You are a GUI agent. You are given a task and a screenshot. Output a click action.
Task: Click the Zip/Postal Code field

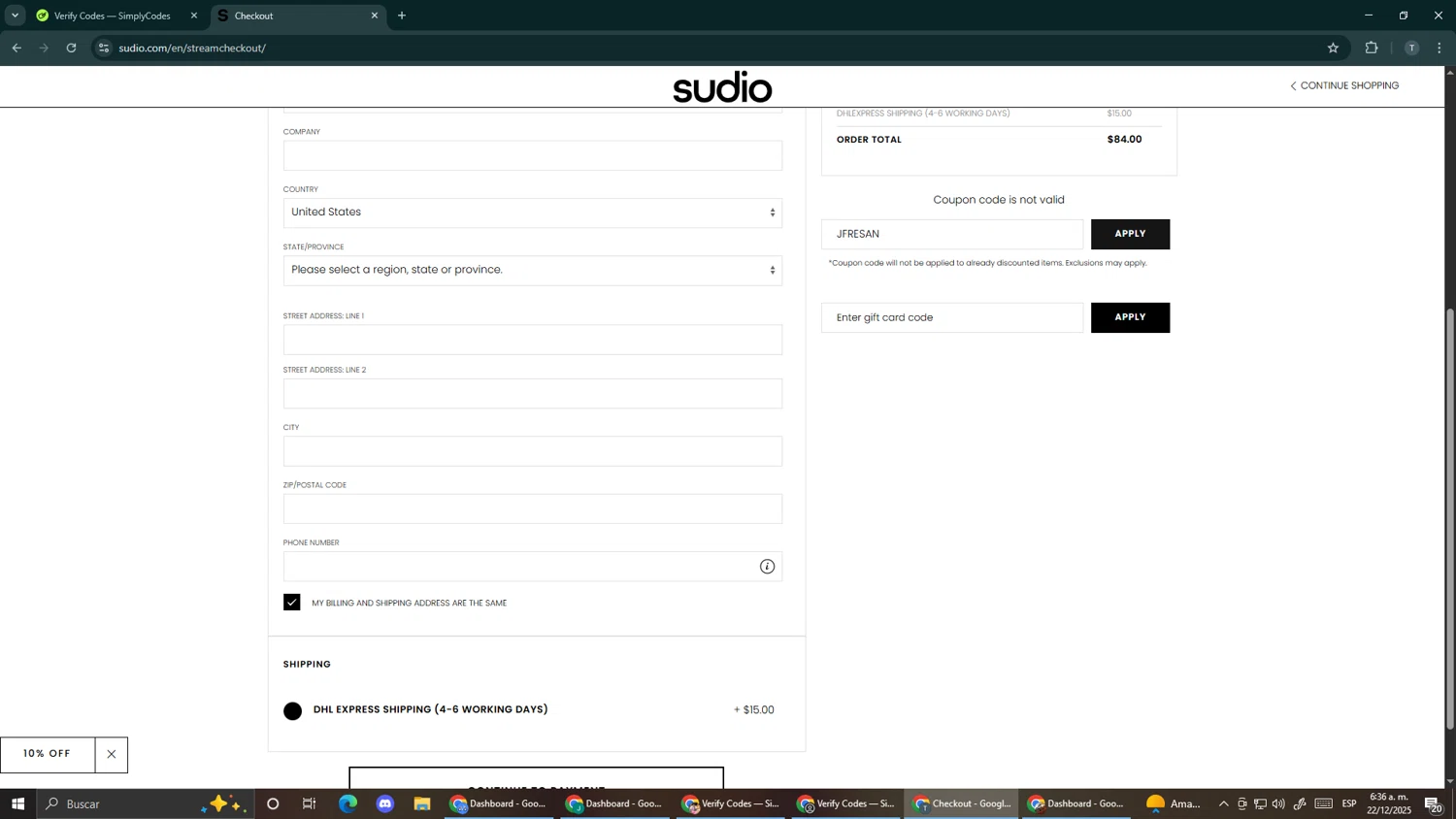point(533,509)
